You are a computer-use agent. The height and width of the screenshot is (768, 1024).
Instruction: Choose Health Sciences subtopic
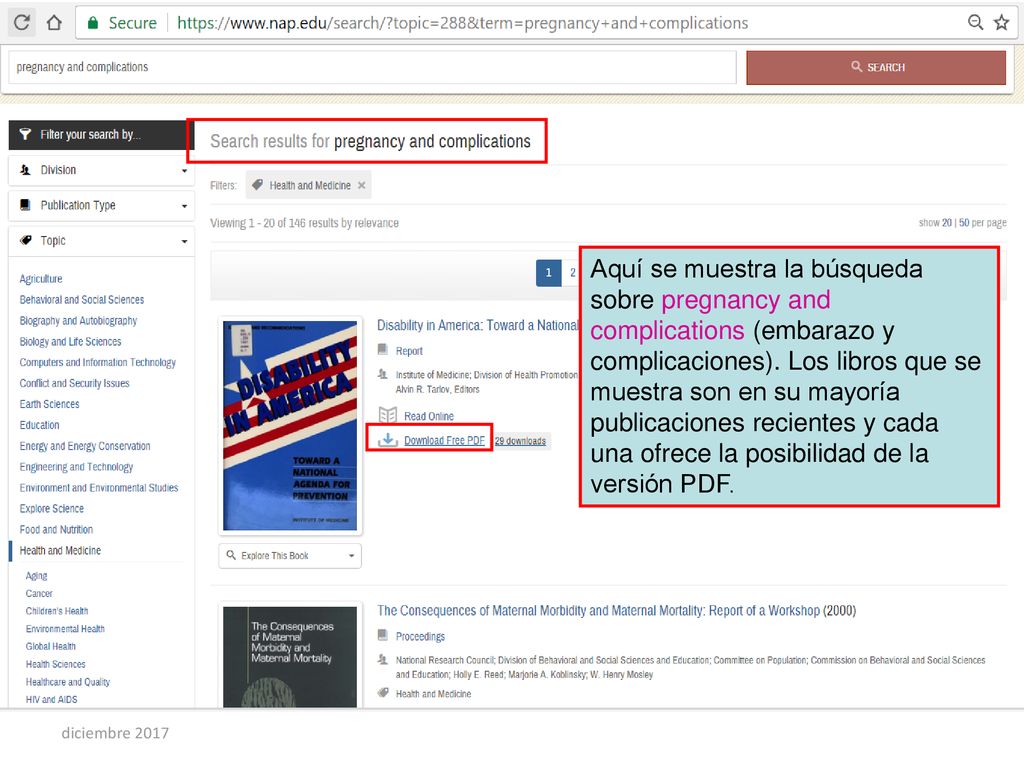[56, 664]
